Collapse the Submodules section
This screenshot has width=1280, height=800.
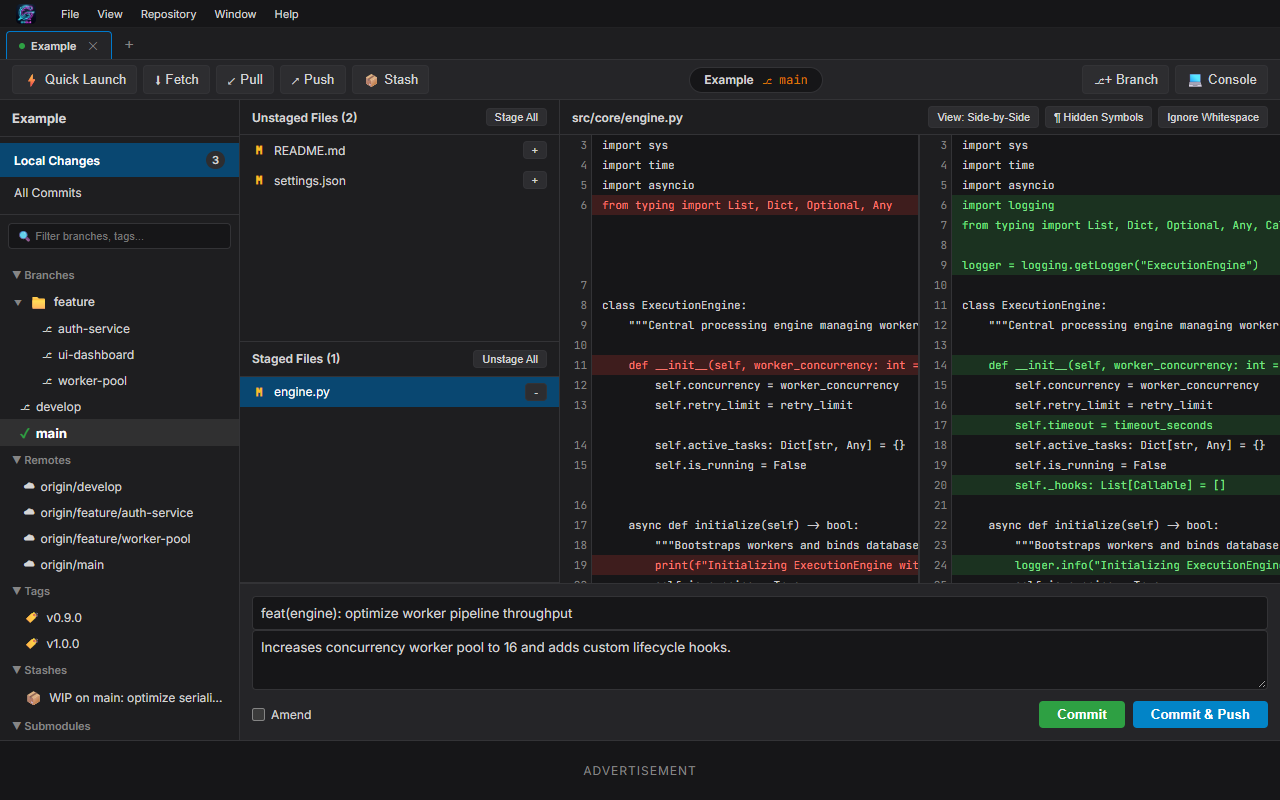click(17, 726)
